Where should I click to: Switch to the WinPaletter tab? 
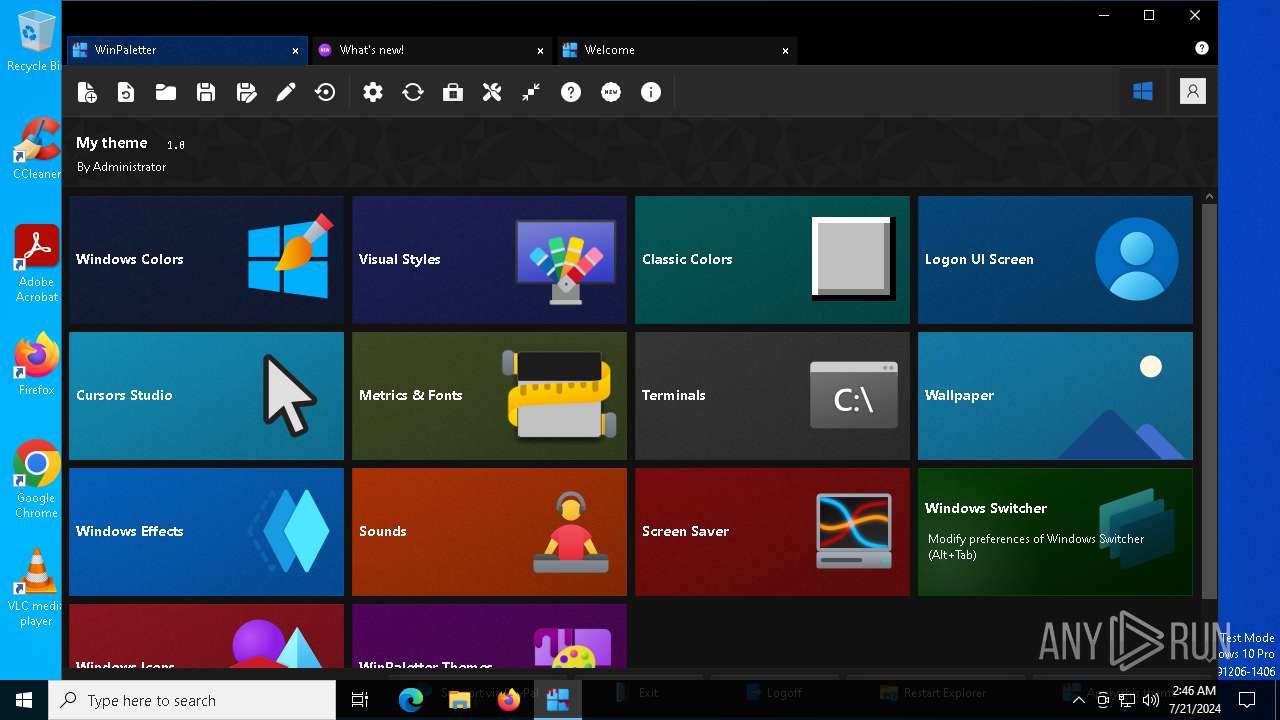[186, 50]
